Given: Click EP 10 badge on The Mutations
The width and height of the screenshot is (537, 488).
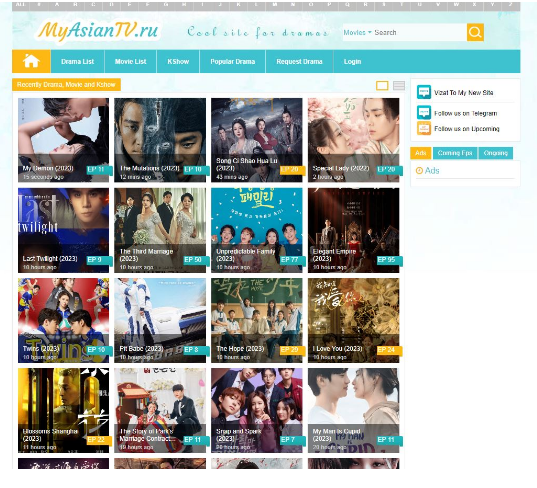Looking at the screenshot, I should pos(196,170).
